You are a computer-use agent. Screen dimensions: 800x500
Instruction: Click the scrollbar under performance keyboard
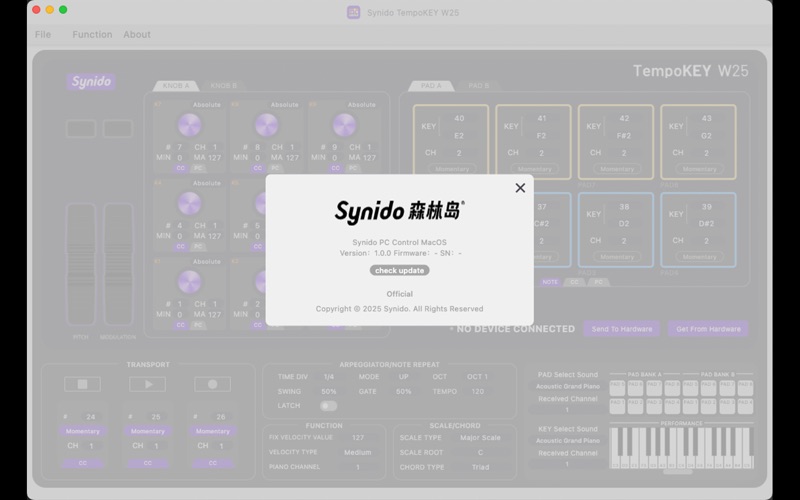(x=678, y=472)
